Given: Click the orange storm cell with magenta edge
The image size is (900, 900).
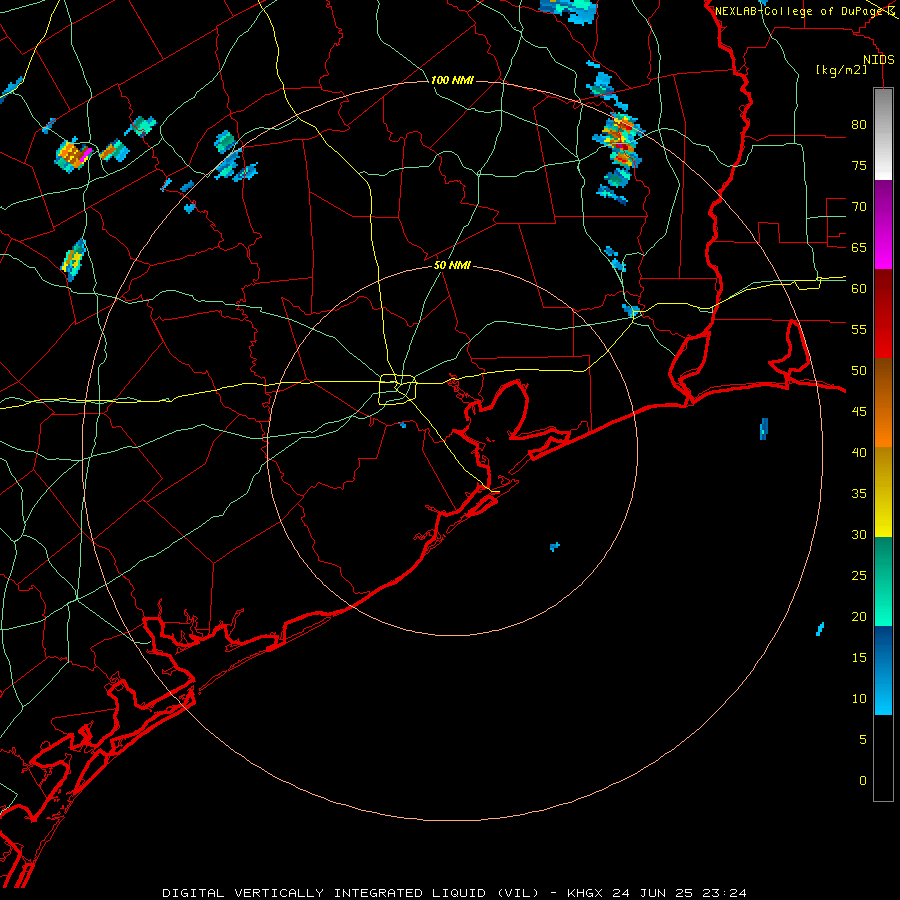Looking at the screenshot, I should coord(74,154).
